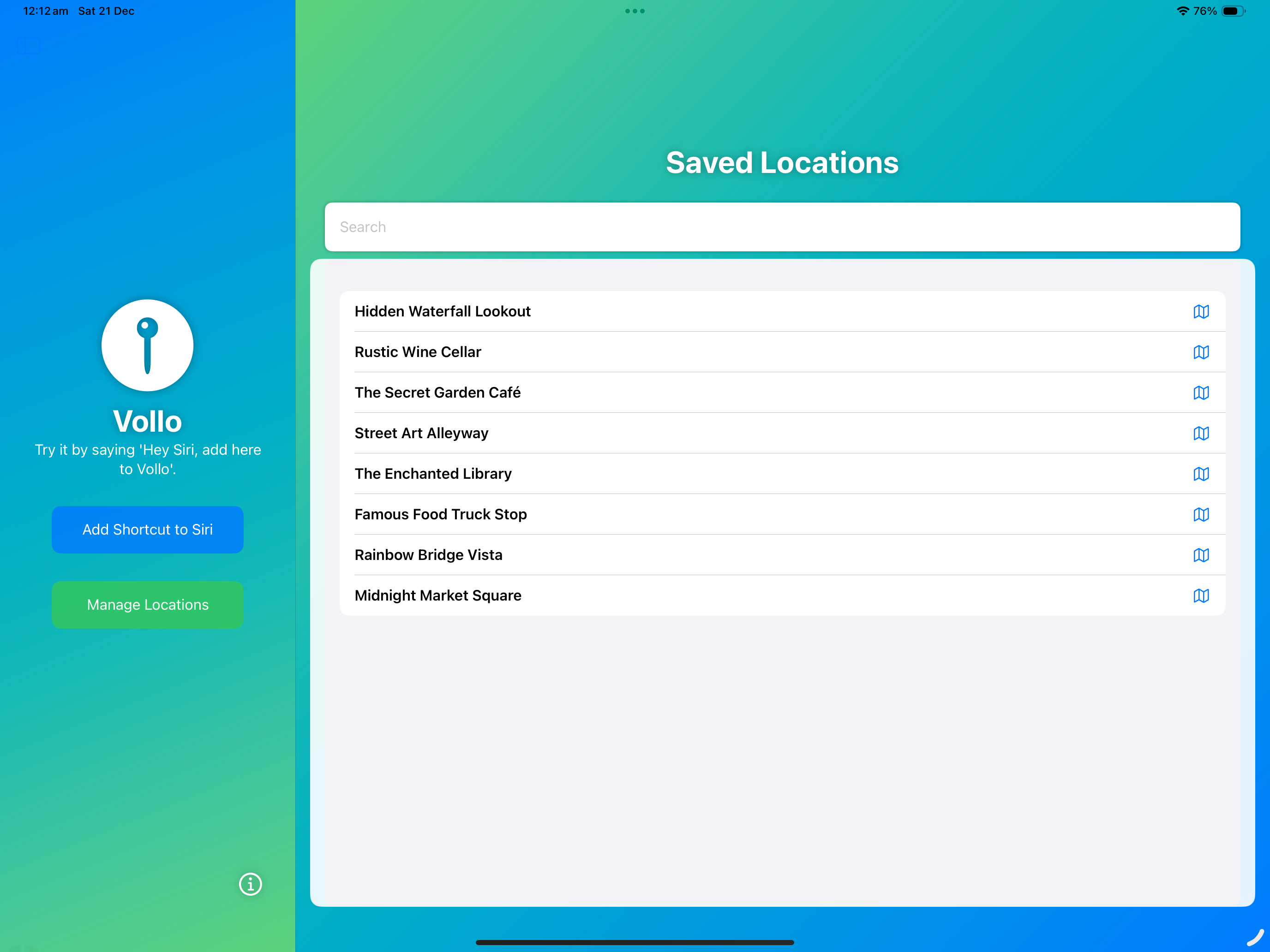The height and width of the screenshot is (952, 1270).
Task: Open the three-dot multitasking menu
Action: [x=635, y=11]
